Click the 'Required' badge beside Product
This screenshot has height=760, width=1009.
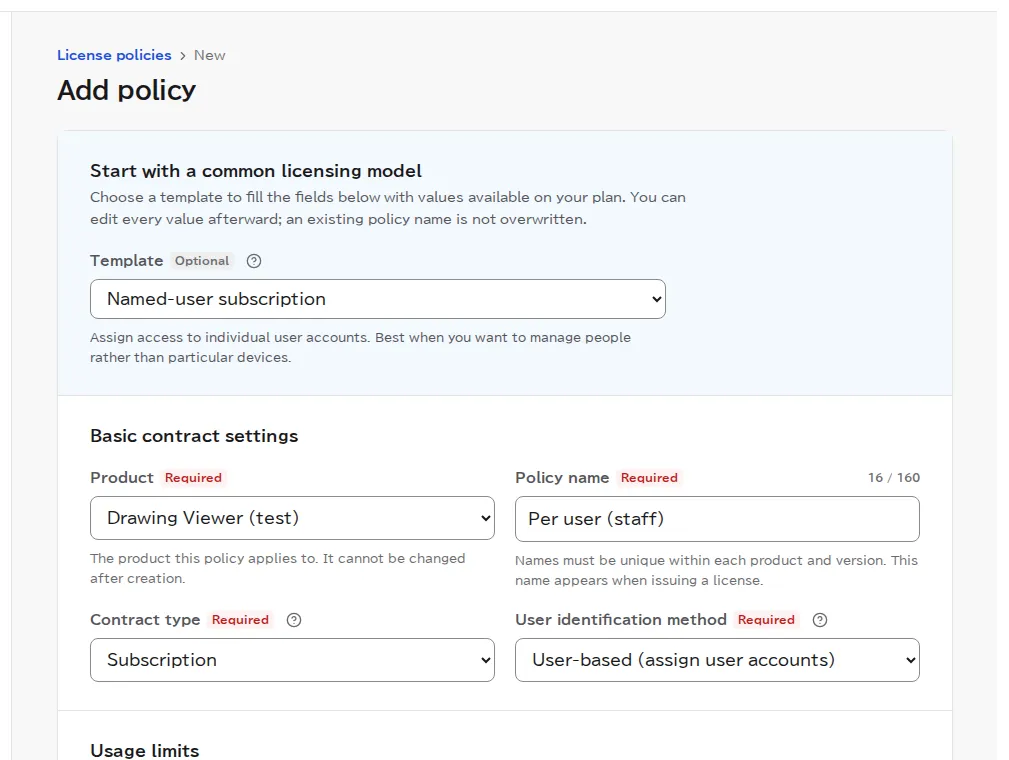193,477
